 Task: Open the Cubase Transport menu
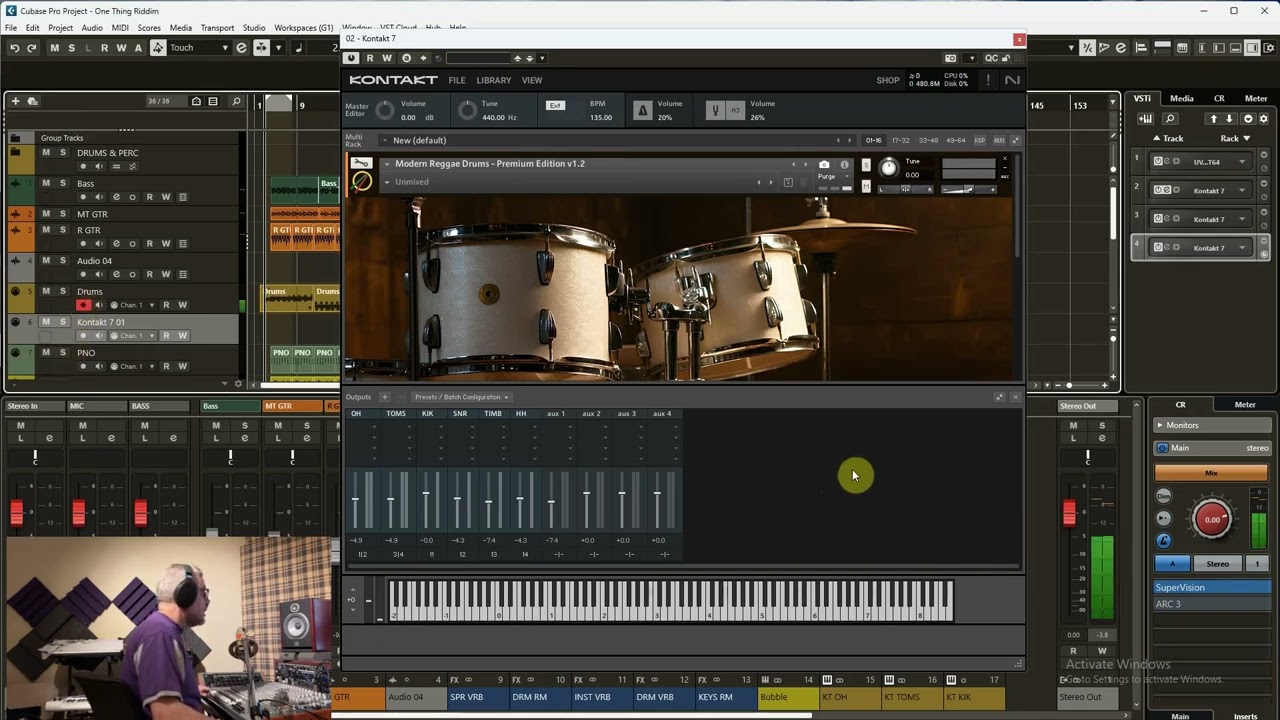[x=217, y=28]
